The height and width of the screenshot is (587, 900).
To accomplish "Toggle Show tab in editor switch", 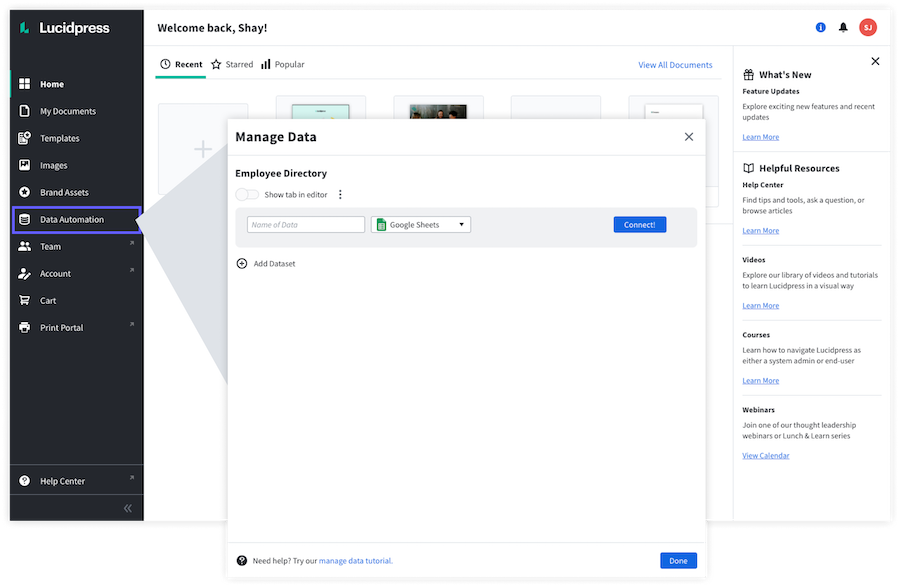I will pos(247,195).
